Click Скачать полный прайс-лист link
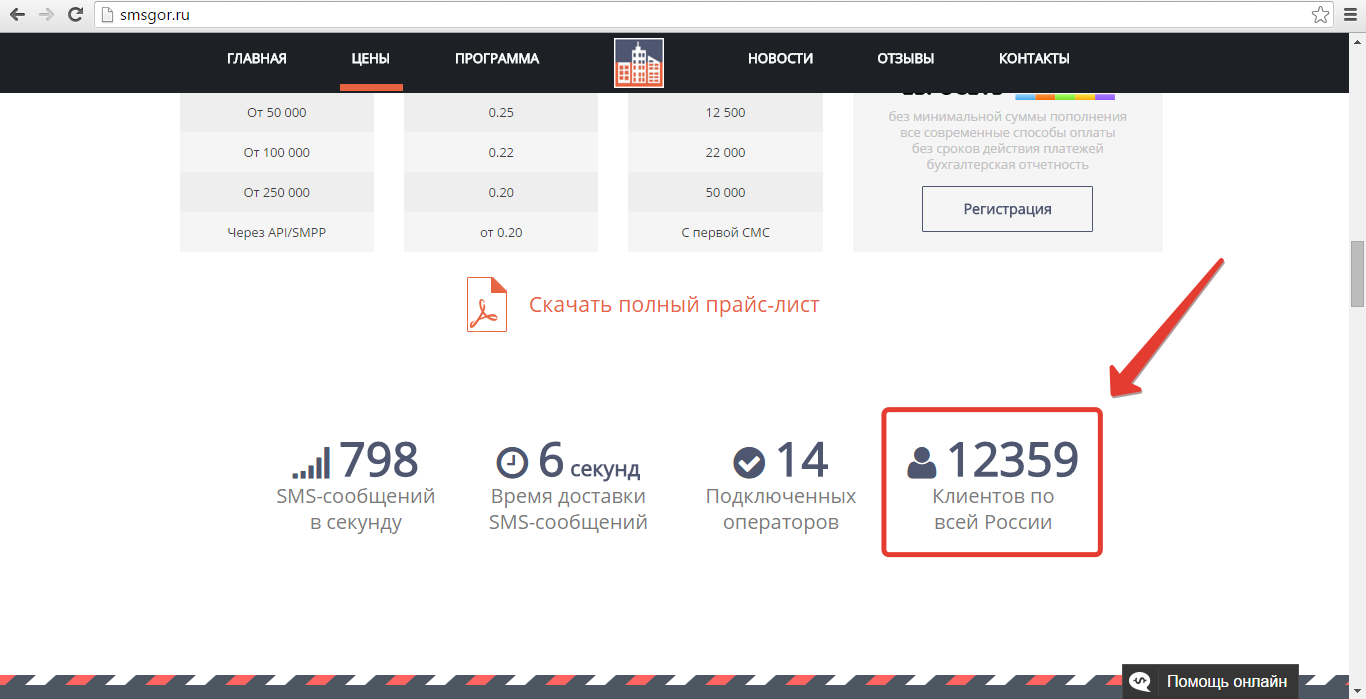1366x699 pixels. [674, 305]
